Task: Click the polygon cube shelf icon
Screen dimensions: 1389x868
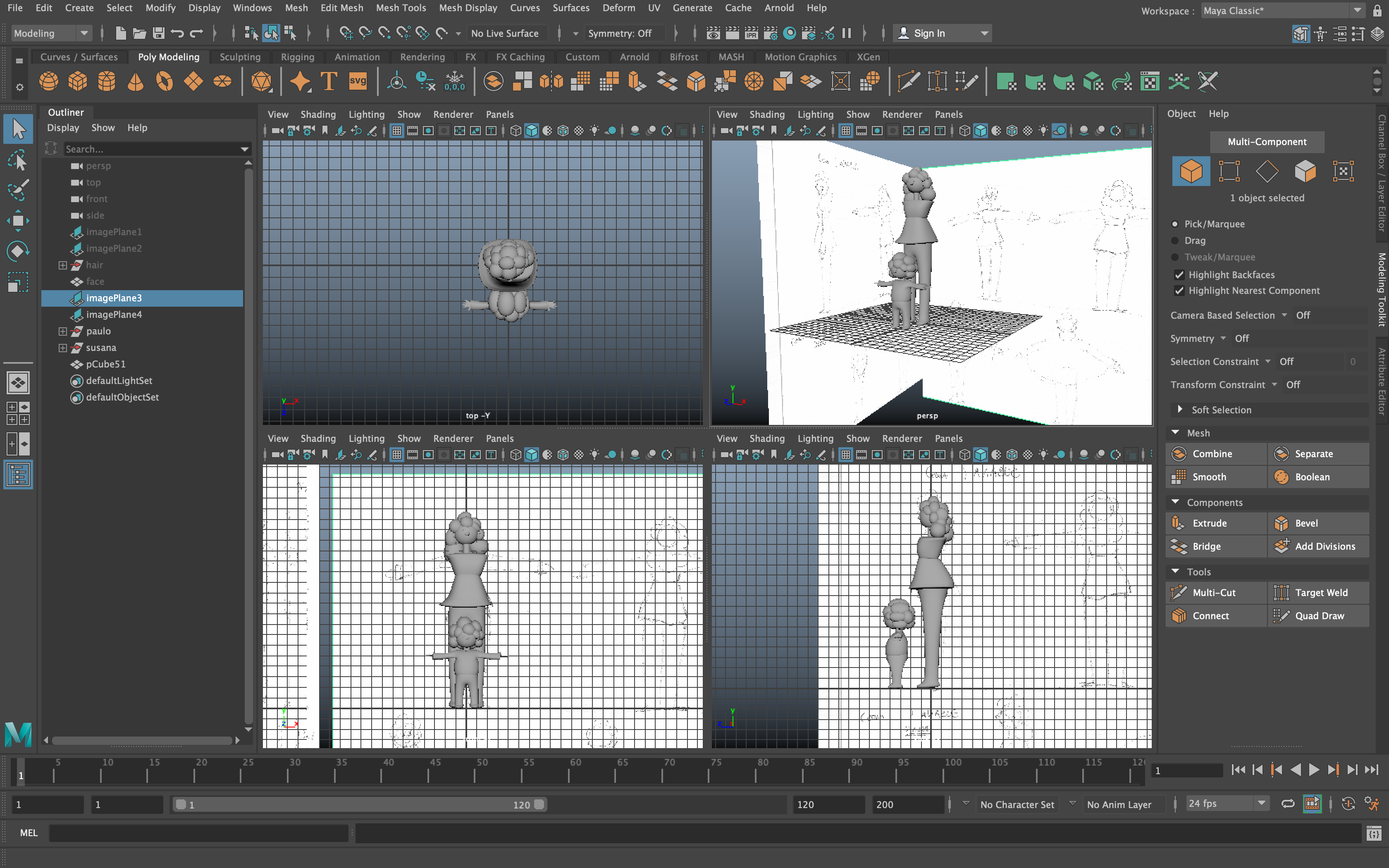Action: [77, 81]
